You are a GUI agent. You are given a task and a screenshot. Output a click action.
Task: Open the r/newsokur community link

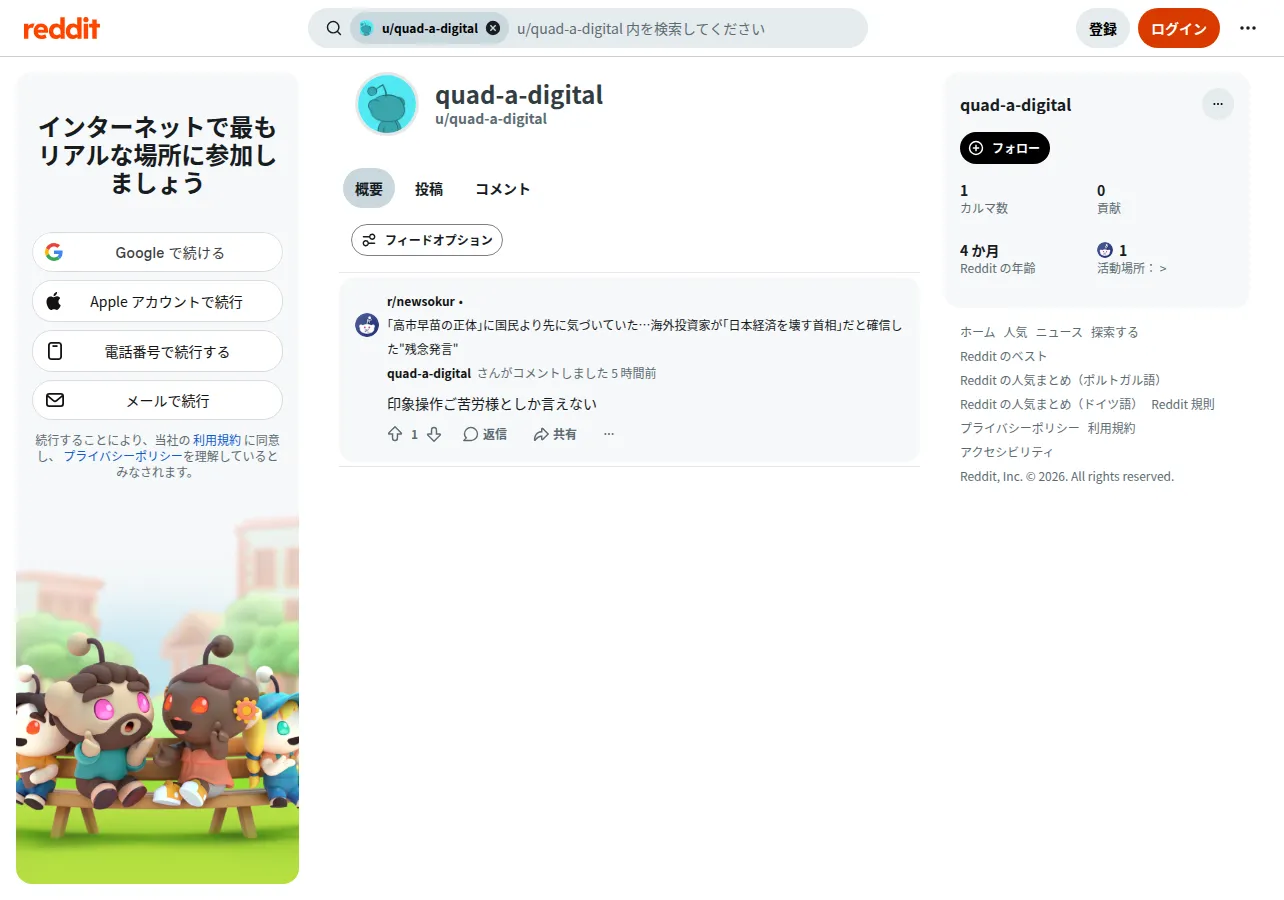click(421, 301)
